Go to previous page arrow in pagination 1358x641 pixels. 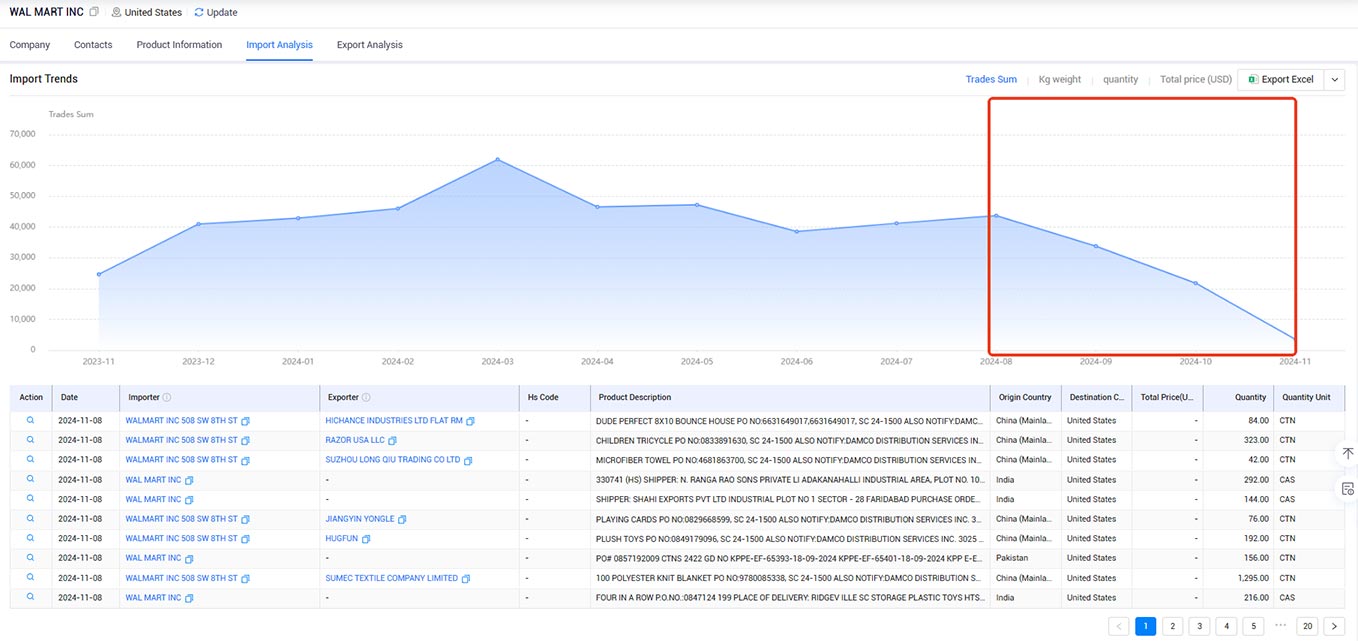(1119, 626)
